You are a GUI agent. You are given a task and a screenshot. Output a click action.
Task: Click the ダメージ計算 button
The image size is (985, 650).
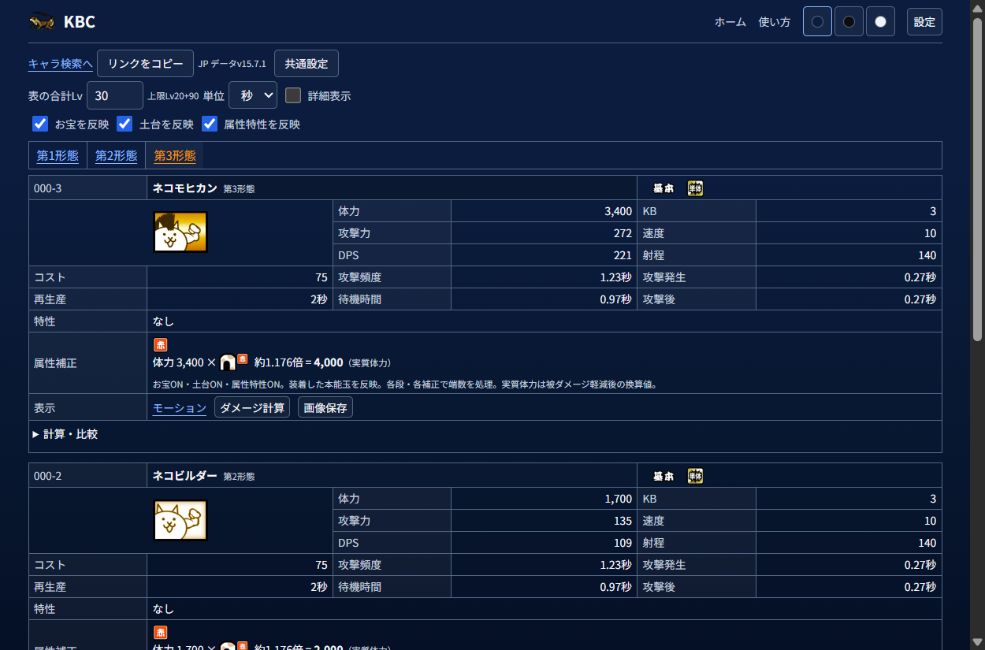click(x=252, y=408)
